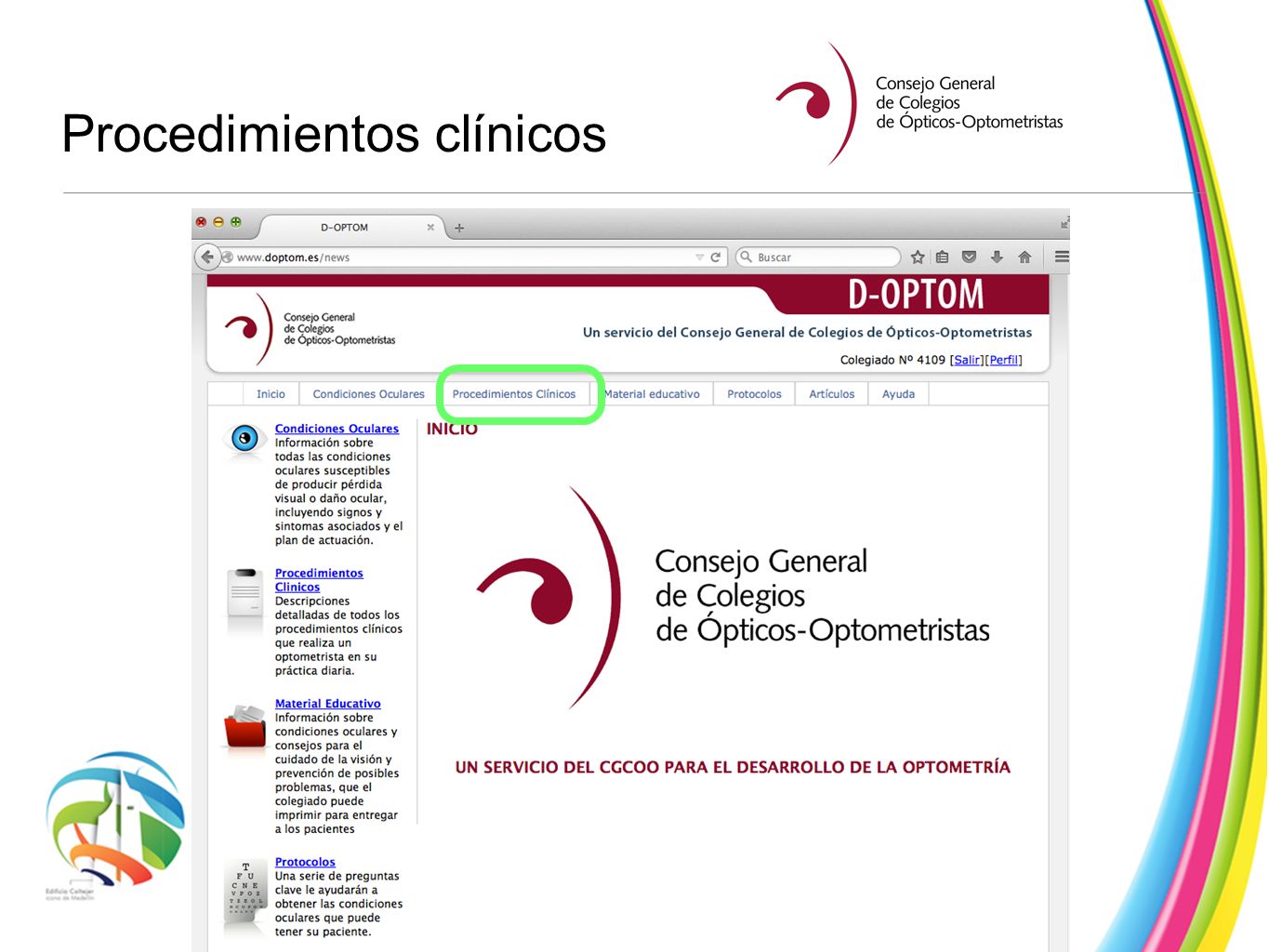Open the Inicio menu item
Image resolution: width=1269 pixels, height=952 pixels.
pyautogui.click(x=271, y=394)
